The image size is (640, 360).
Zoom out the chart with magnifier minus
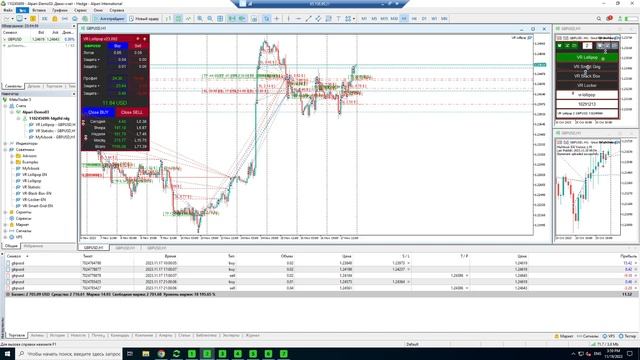click(210, 18)
